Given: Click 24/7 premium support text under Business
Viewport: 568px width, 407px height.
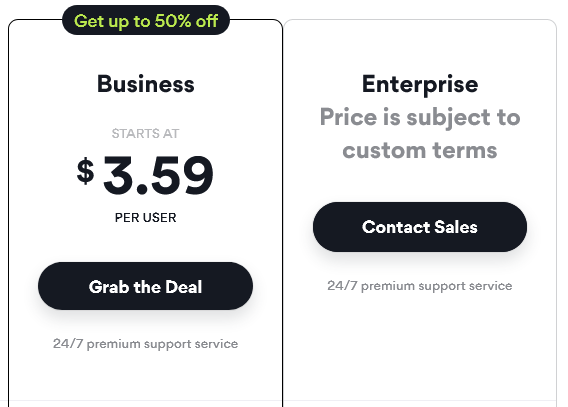Looking at the screenshot, I should (x=145, y=344).
